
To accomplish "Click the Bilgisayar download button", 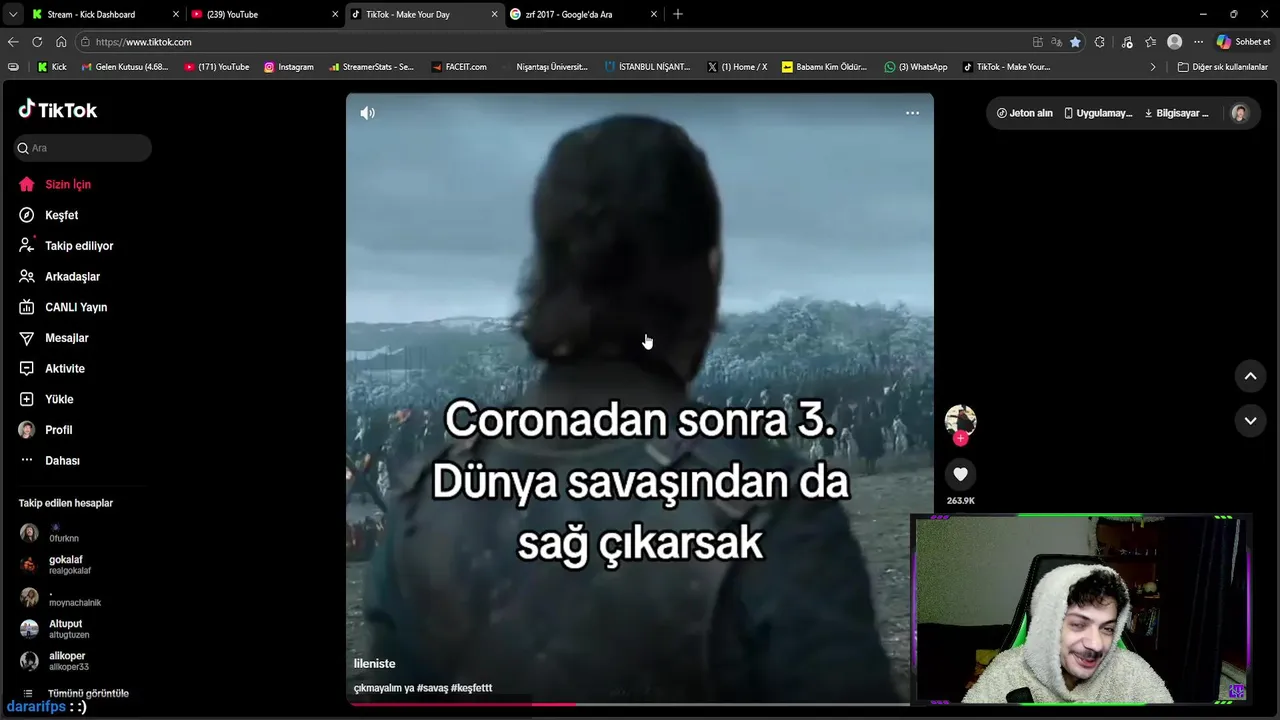I will 1177,113.
